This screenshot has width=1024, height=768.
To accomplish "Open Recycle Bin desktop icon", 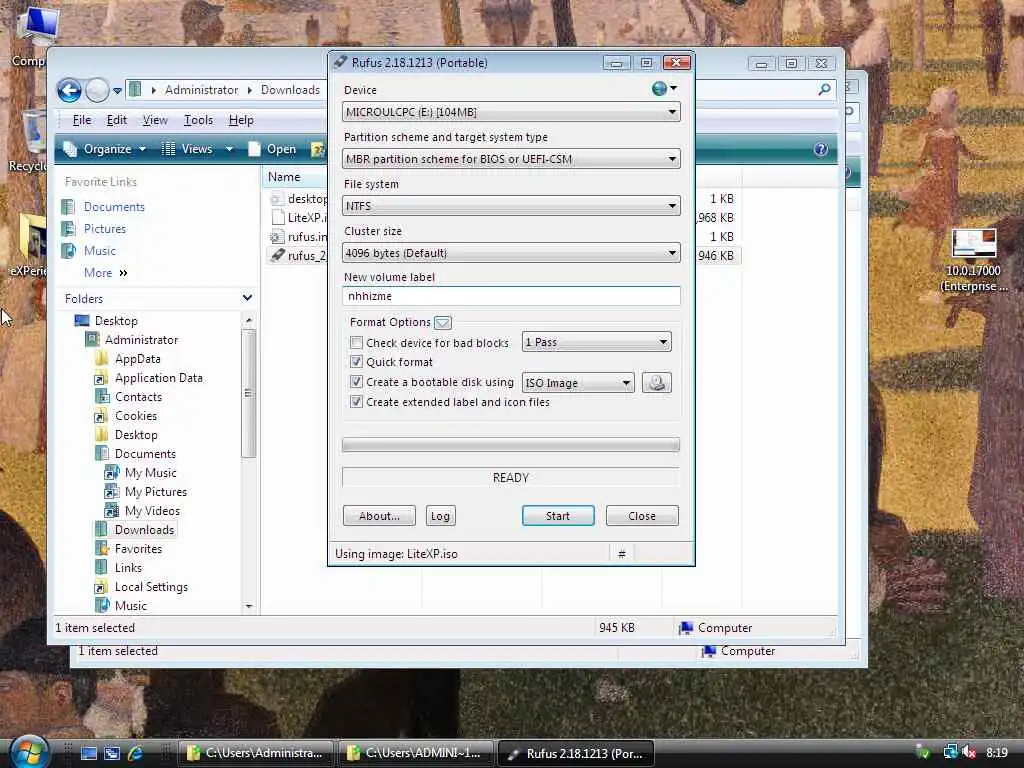I will tap(29, 140).
